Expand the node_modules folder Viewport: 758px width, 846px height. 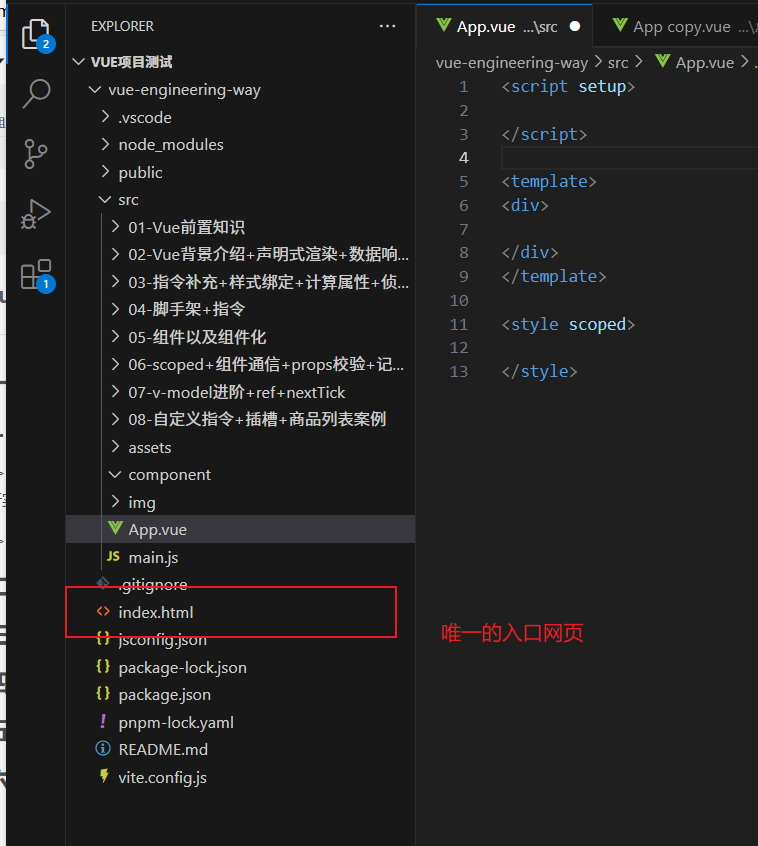[x=105, y=144]
